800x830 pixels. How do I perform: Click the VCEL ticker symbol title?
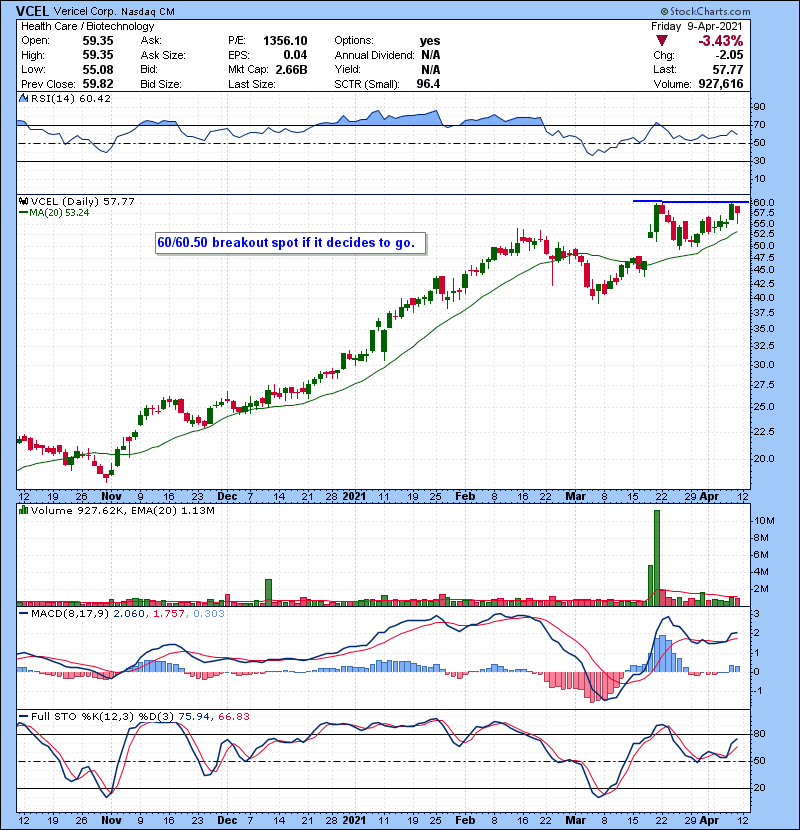coord(33,11)
